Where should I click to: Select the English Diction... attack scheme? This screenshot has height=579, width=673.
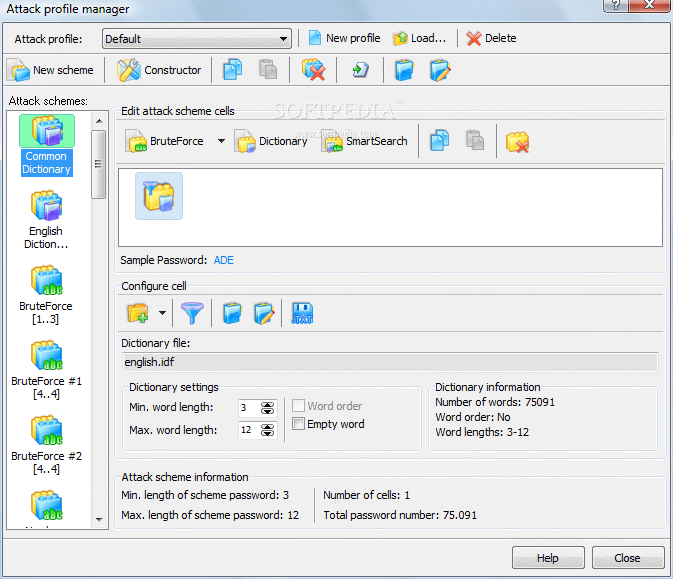46,220
